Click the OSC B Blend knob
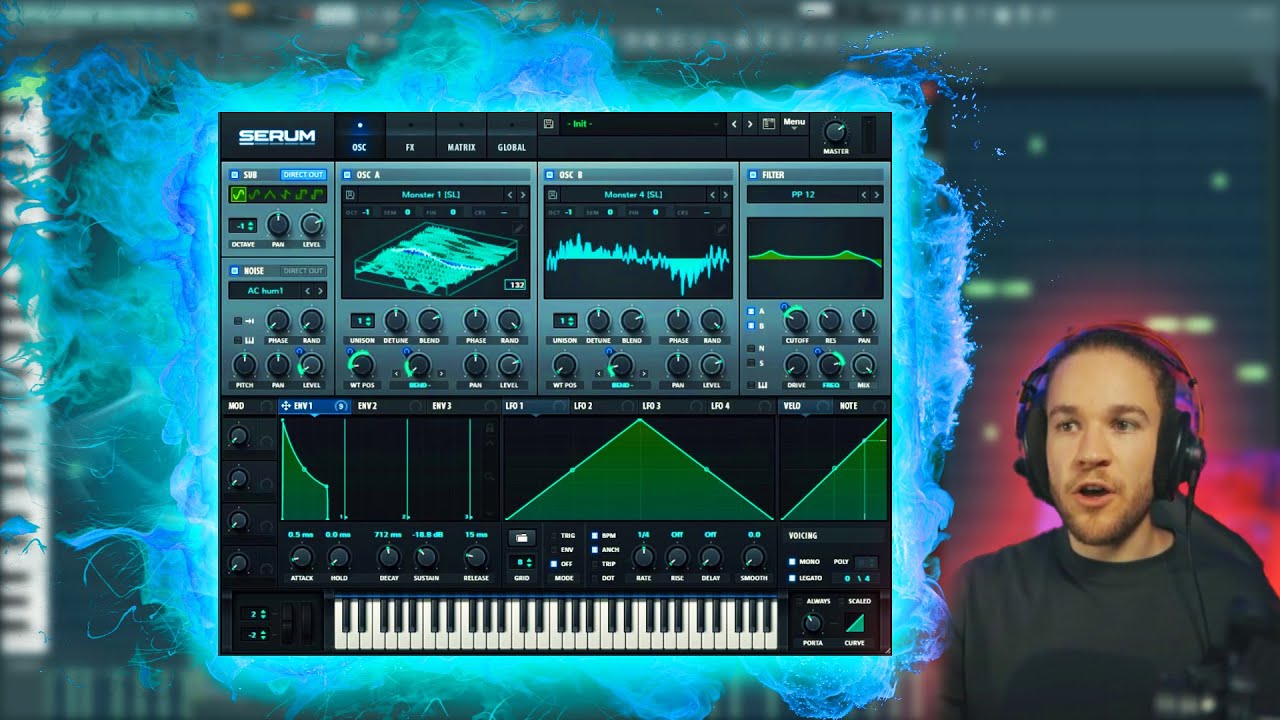Image resolution: width=1280 pixels, height=720 pixels. (x=631, y=320)
